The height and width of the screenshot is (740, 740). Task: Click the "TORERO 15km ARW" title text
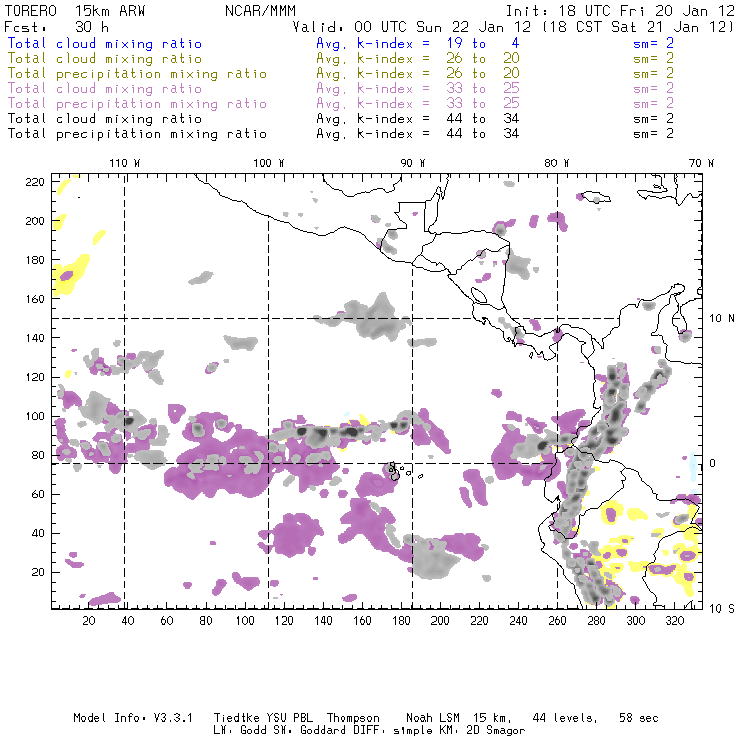[75, 11]
